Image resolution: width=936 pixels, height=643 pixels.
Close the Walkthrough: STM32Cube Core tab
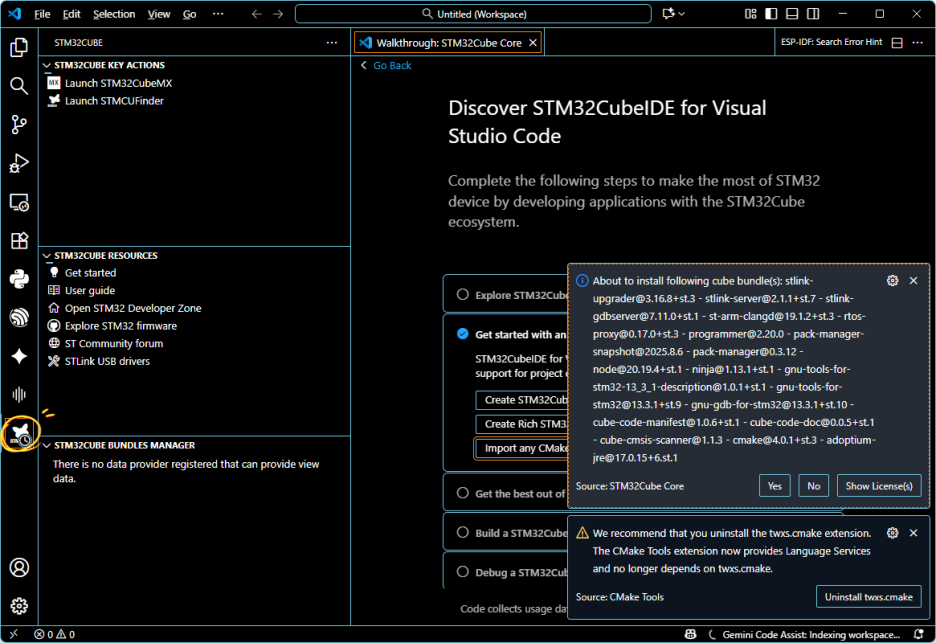pyautogui.click(x=532, y=42)
